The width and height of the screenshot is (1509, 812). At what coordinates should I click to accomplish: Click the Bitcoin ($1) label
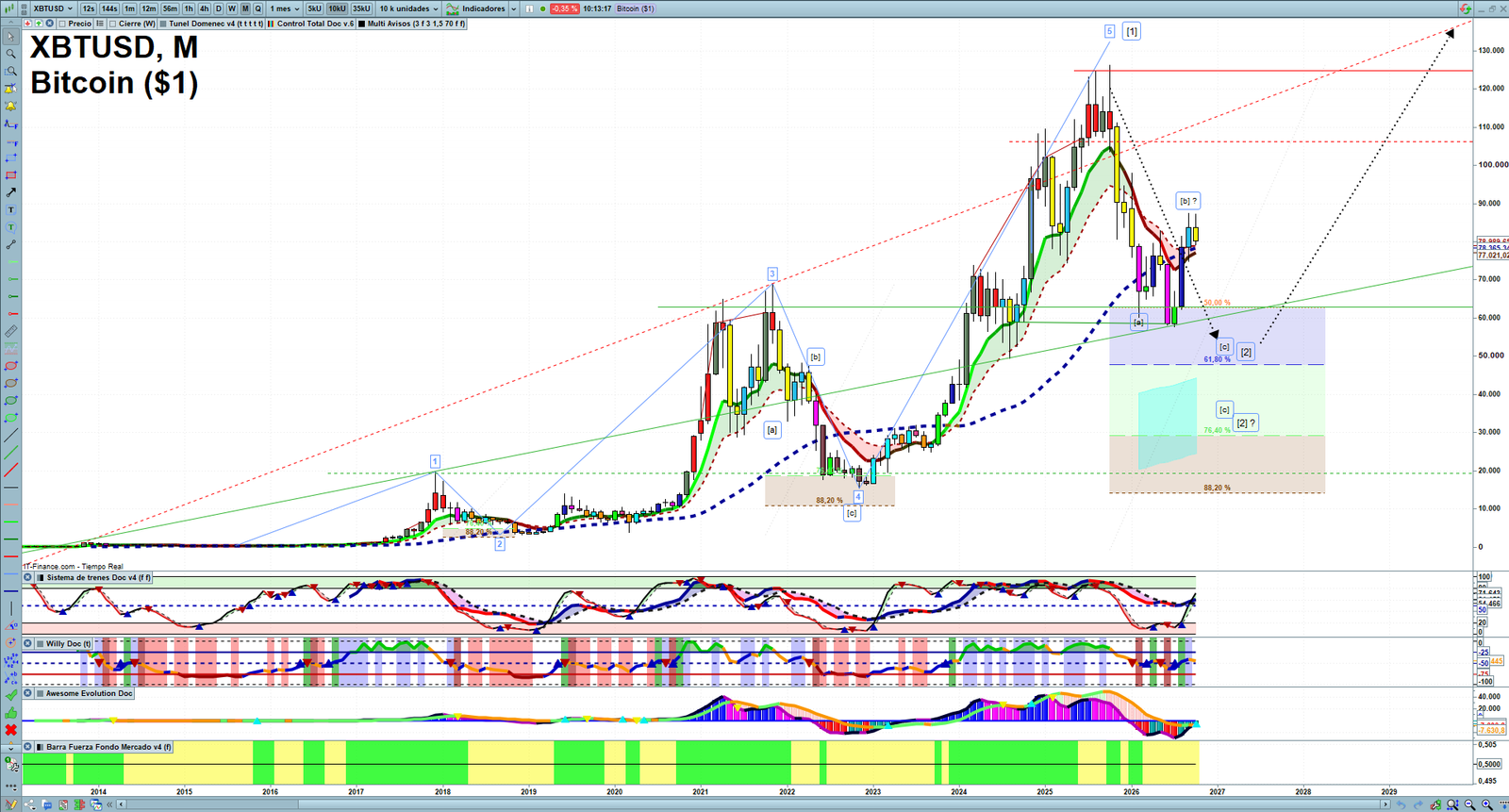coord(636,8)
